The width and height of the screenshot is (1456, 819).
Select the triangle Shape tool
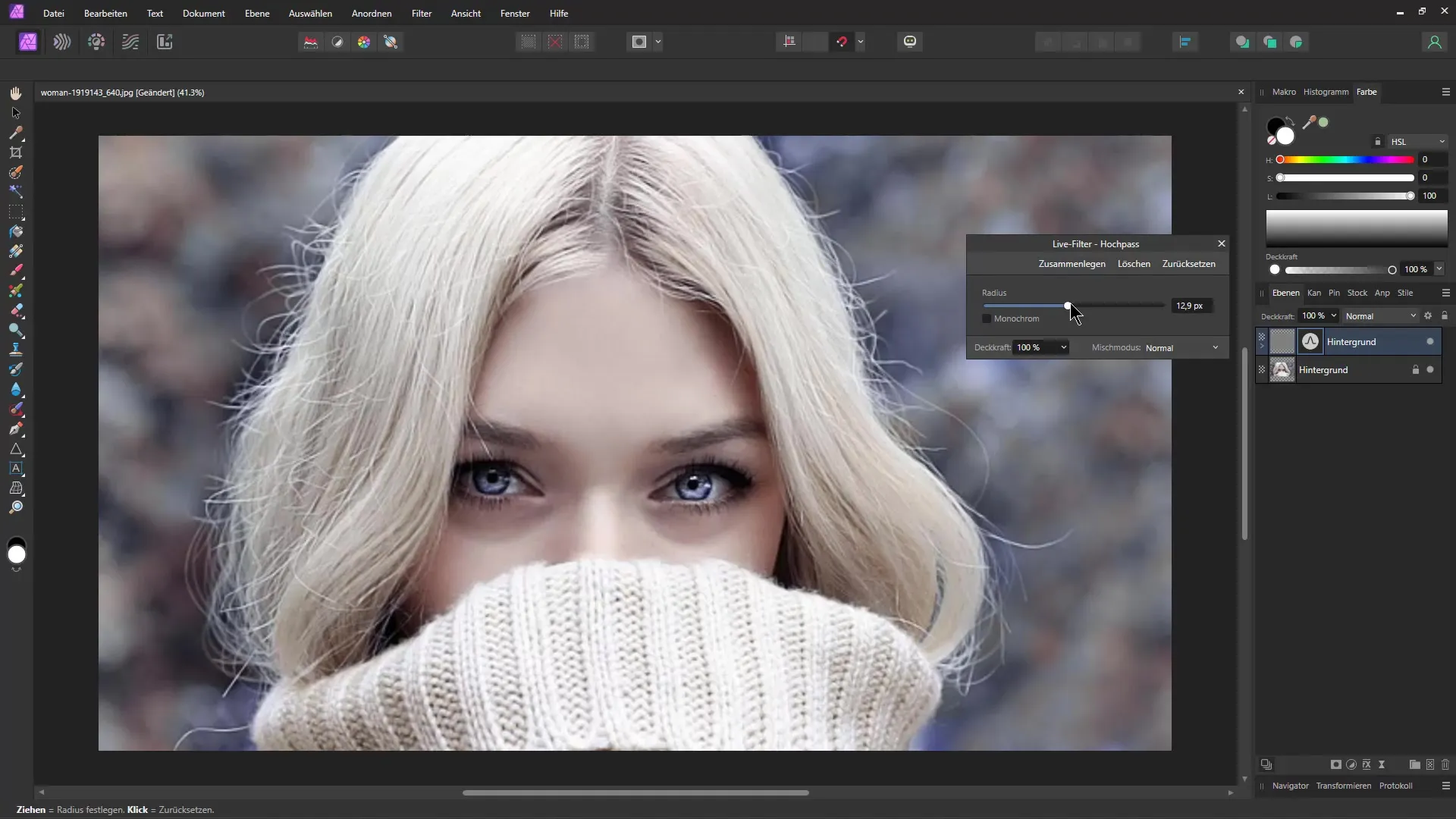click(x=16, y=449)
